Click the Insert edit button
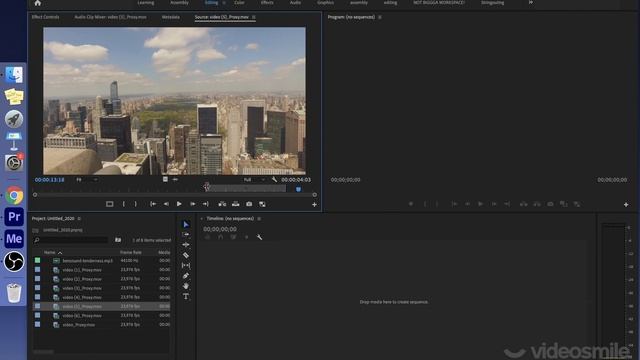 point(222,204)
